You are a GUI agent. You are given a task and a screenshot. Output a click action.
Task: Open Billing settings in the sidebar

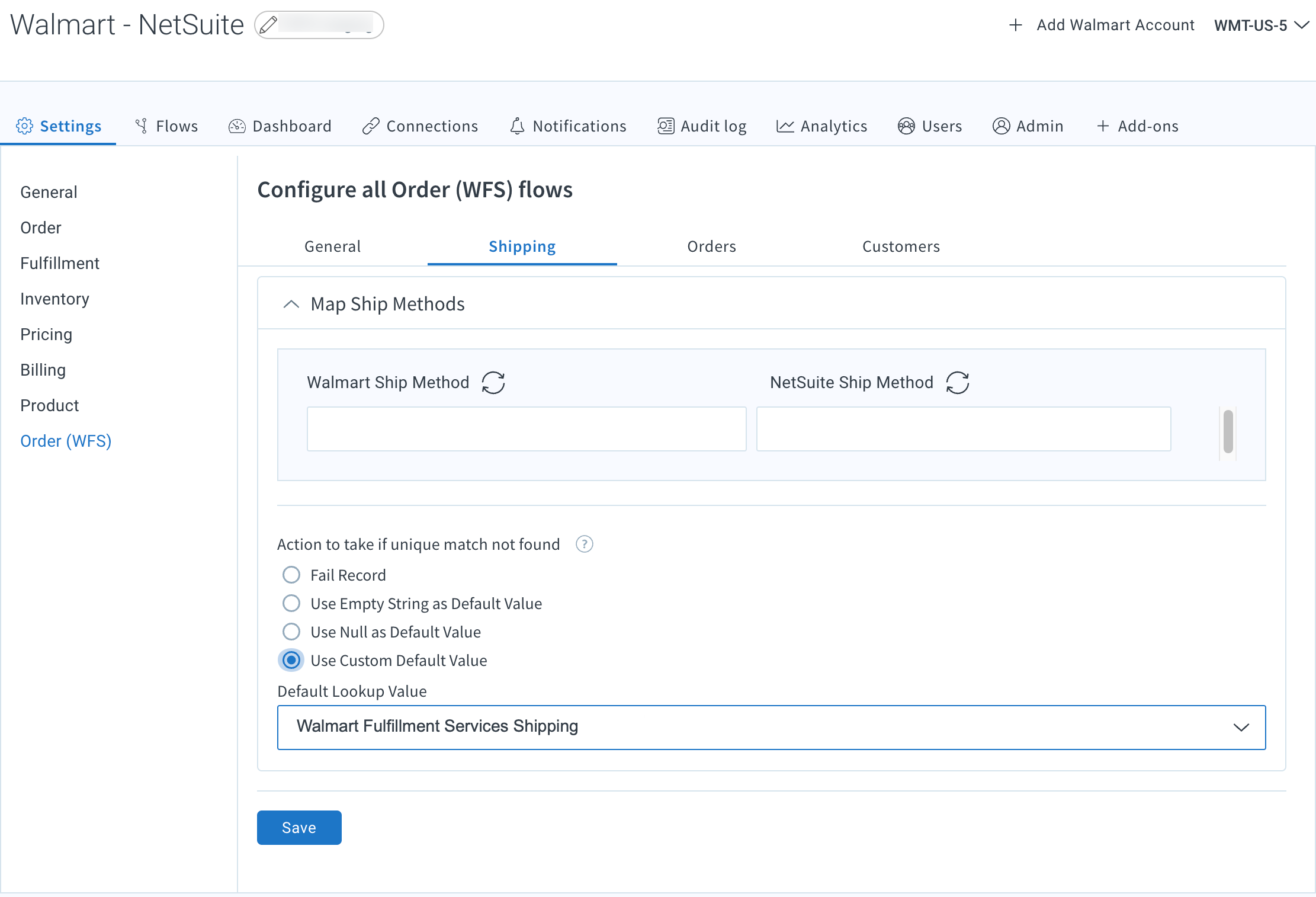tap(43, 370)
